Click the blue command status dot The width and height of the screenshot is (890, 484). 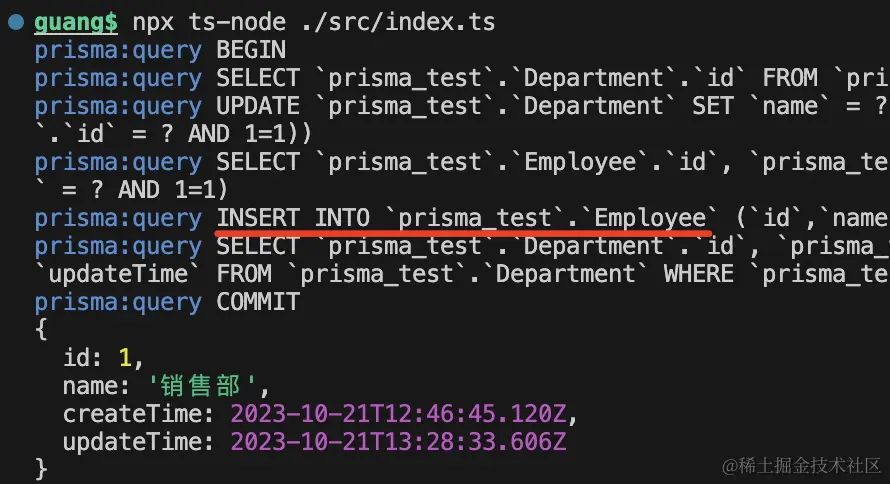pyautogui.click(x=15, y=21)
